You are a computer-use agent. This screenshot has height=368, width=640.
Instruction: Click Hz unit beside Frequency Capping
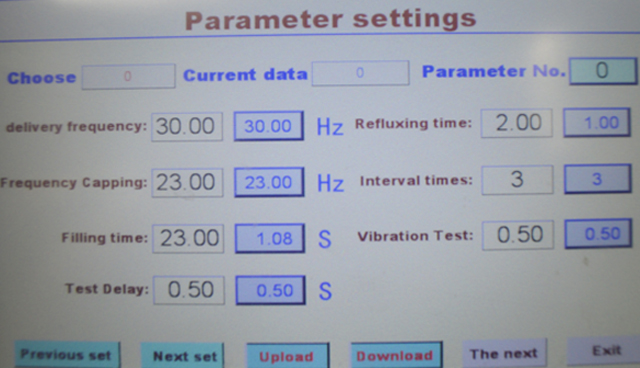(x=331, y=183)
